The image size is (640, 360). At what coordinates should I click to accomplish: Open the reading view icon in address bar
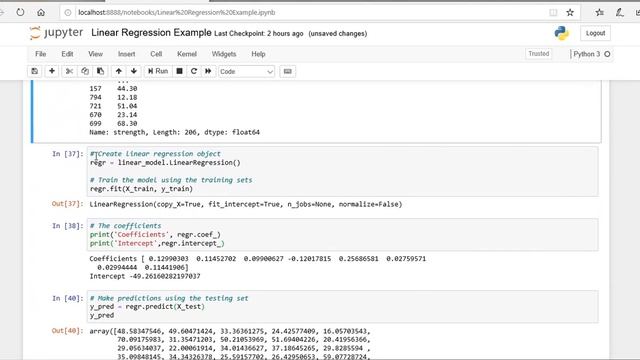coord(553,13)
